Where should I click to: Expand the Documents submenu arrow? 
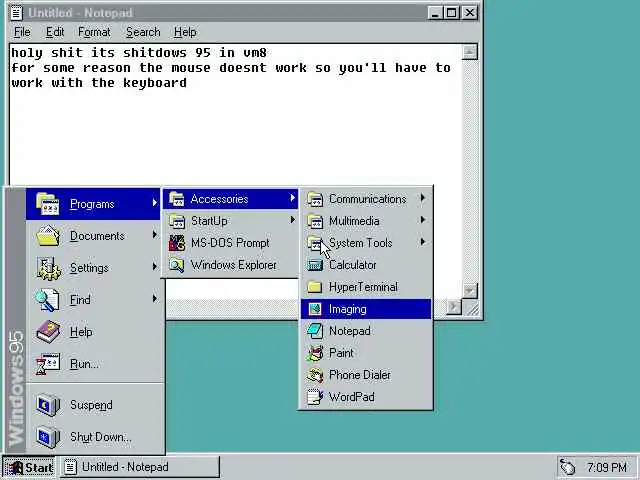tap(155, 234)
